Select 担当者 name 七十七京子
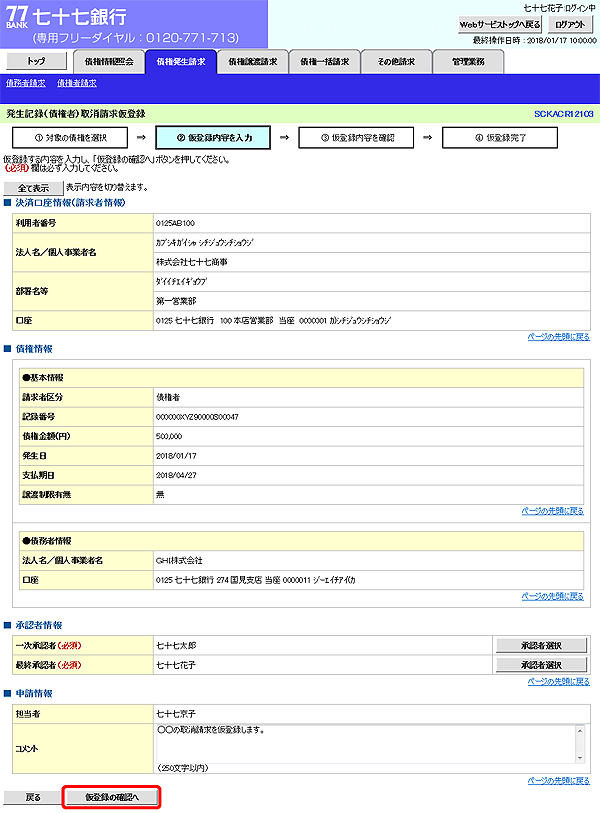Screen dimensions: 600x813 coord(176,714)
